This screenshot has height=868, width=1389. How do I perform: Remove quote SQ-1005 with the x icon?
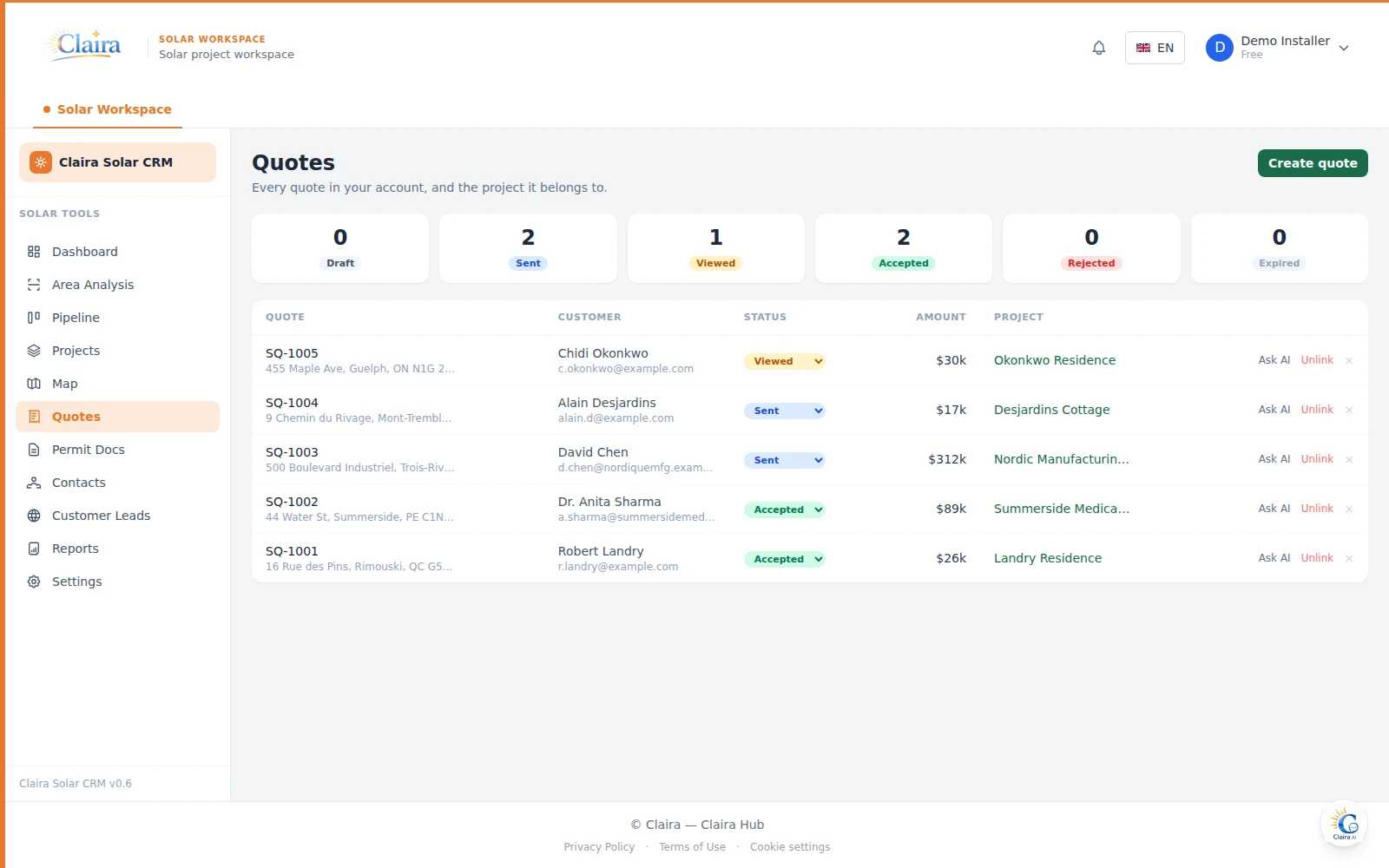click(1349, 360)
